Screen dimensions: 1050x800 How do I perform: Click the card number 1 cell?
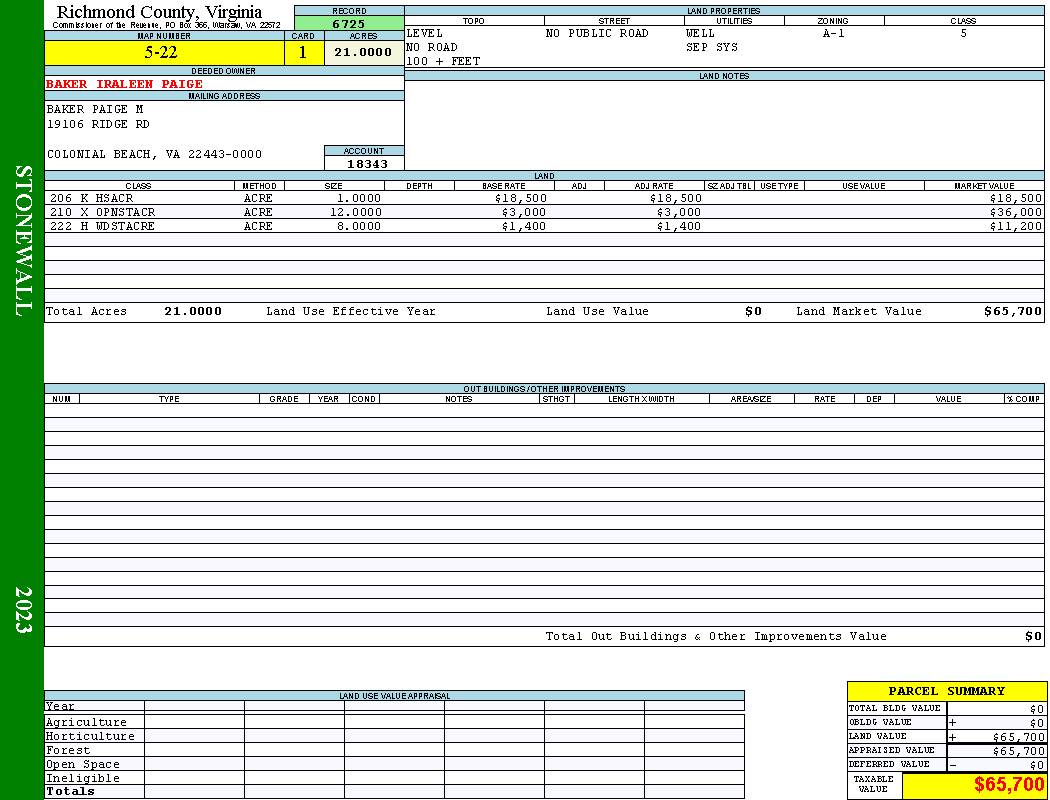click(x=303, y=53)
